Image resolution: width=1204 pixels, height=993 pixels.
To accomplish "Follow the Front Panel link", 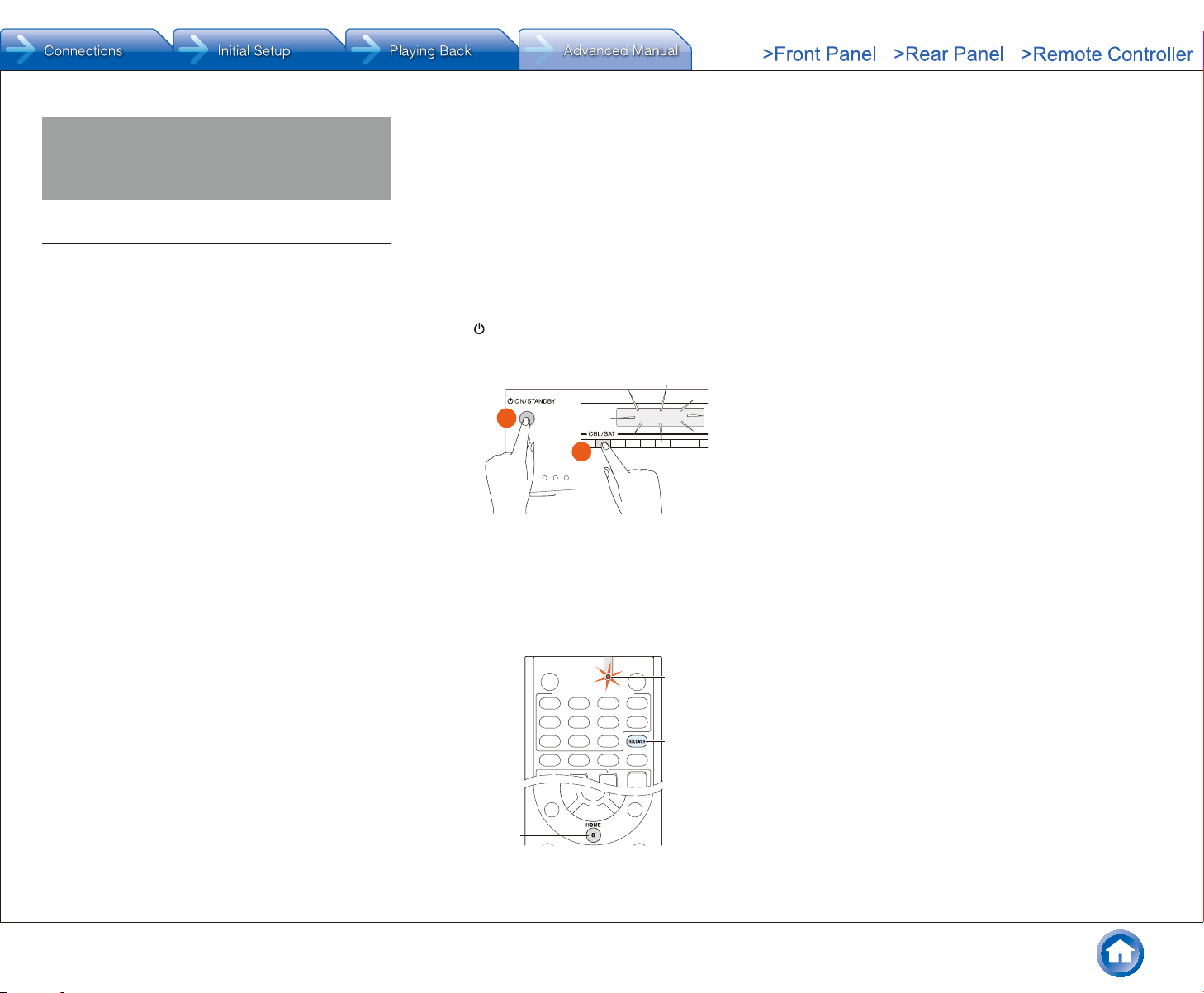I will (x=819, y=54).
